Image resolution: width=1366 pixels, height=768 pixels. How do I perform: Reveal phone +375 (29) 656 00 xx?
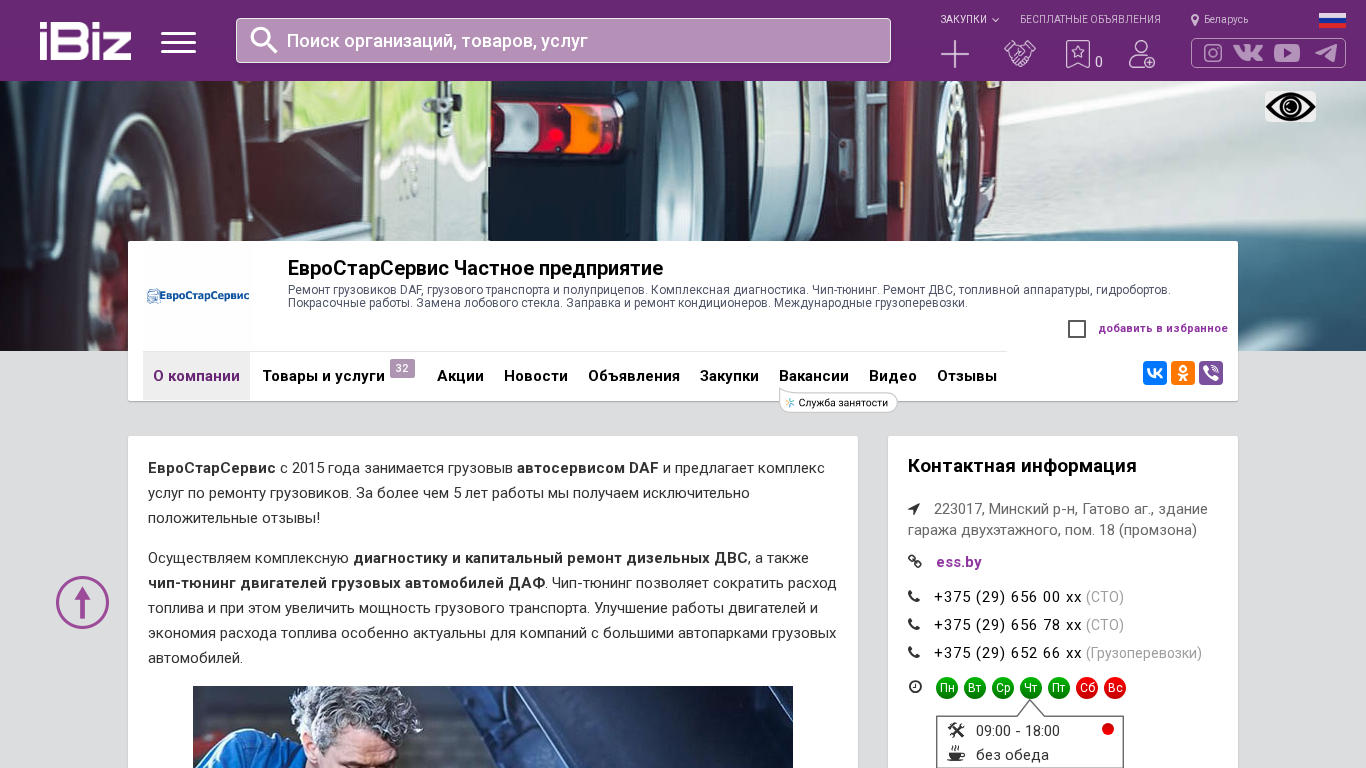click(x=1008, y=597)
